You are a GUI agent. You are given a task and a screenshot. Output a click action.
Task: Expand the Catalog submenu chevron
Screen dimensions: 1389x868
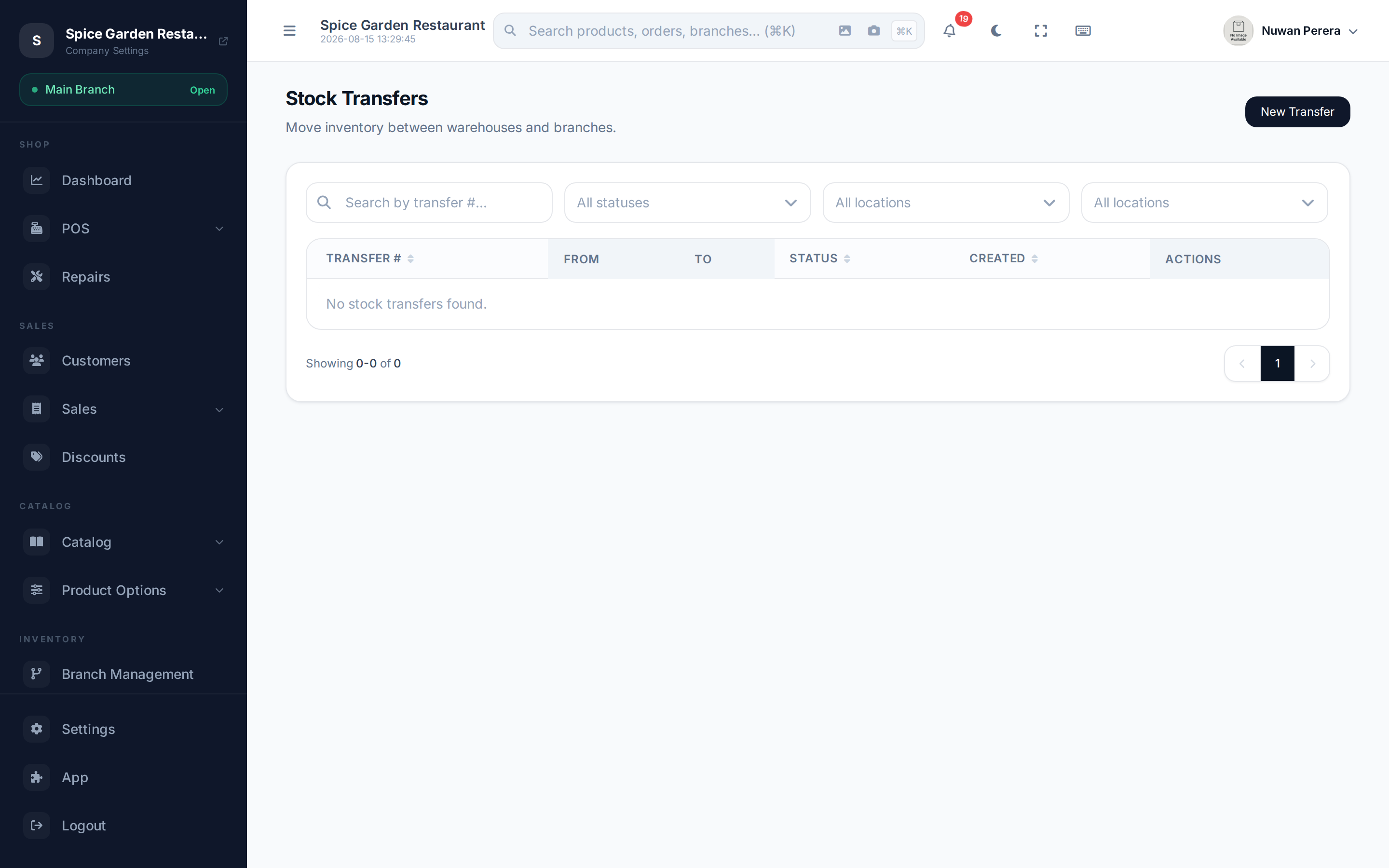pos(219,542)
